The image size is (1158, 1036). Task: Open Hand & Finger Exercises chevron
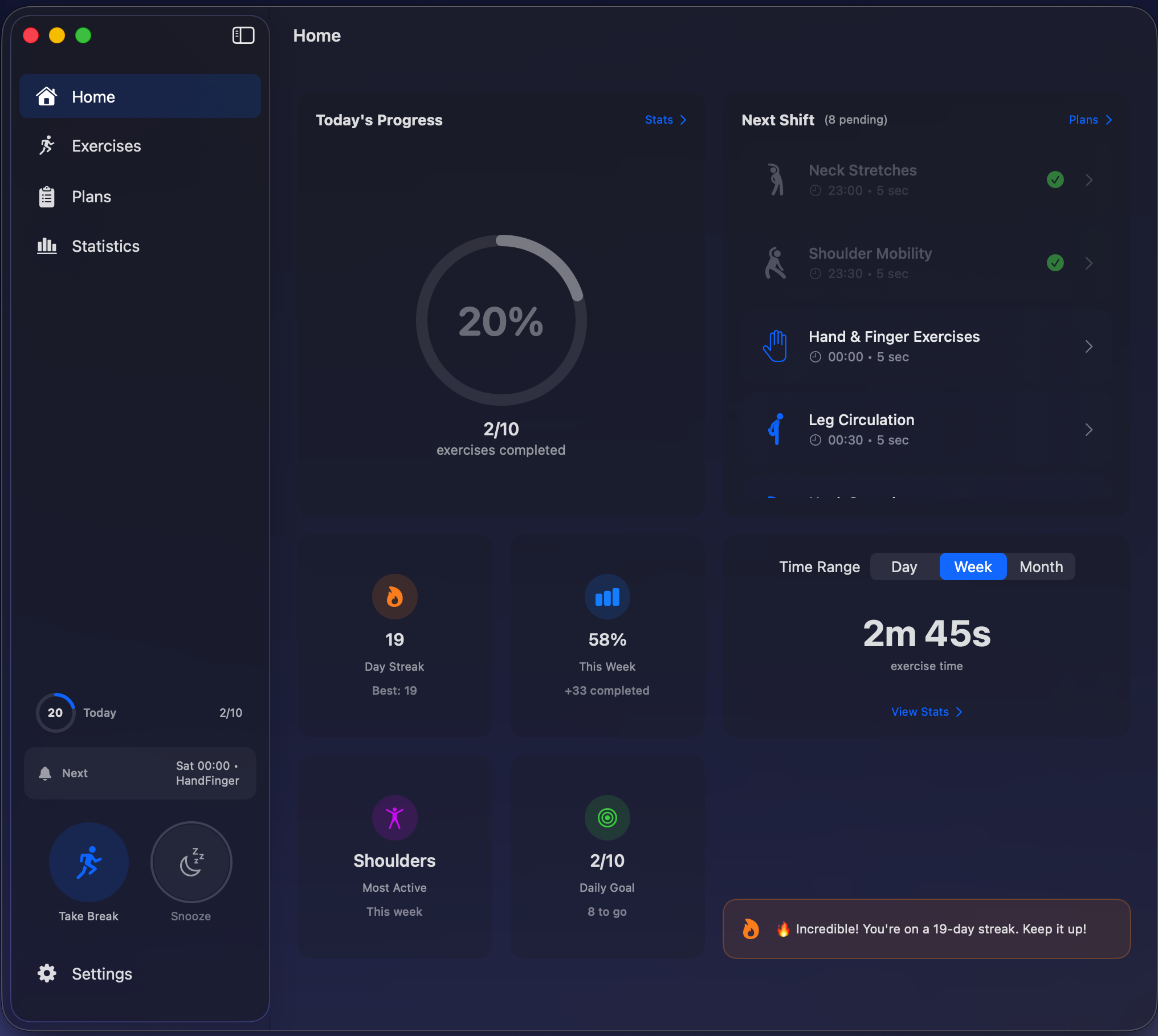click(1088, 346)
